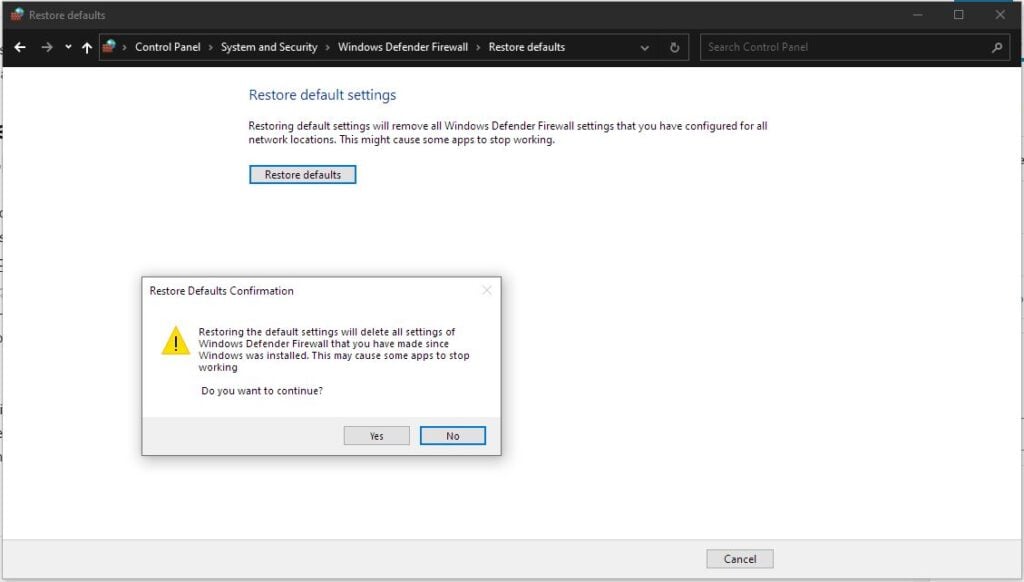The width and height of the screenshot is (1024, 582).
Task: Go back using the Back arrow
Action: tap(20, 47)
